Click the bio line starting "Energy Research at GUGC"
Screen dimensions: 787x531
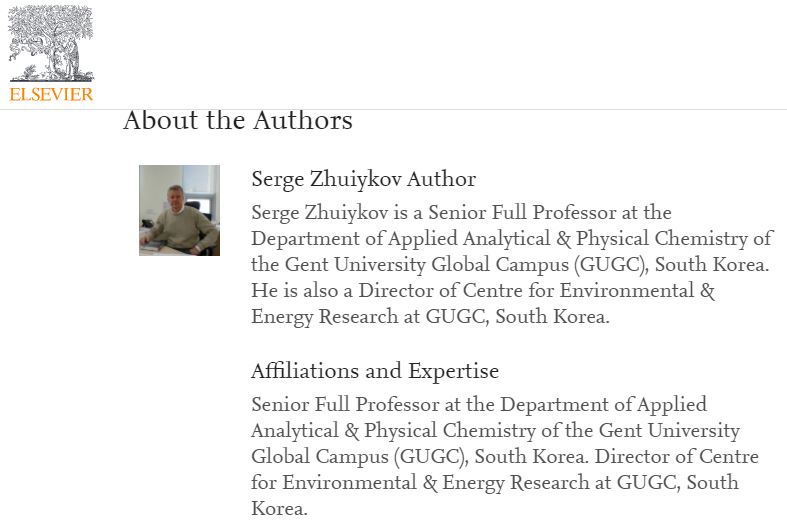click(429, 317)
